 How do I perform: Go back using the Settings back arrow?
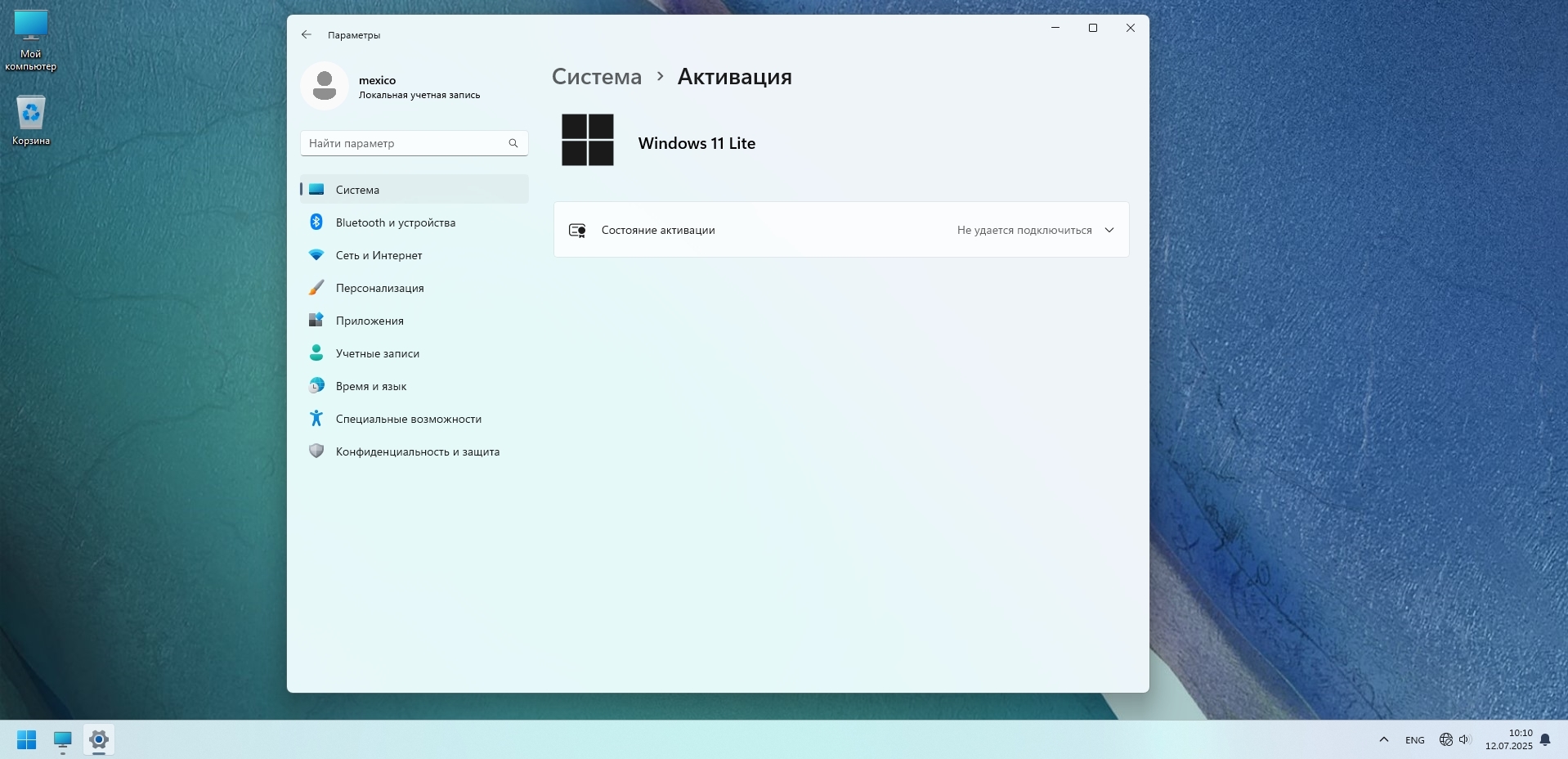click(x=307, y=34)
